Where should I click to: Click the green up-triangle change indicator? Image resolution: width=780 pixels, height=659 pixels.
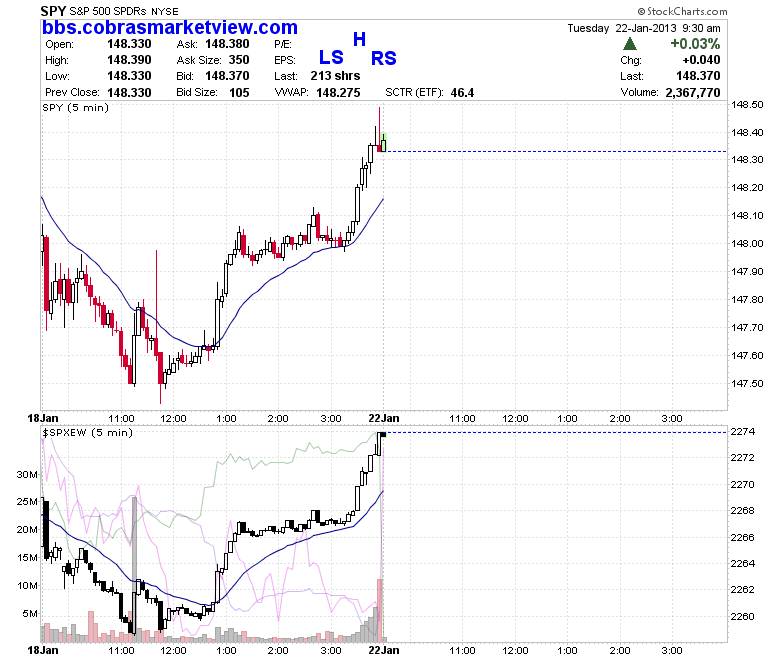pyautogui.click(x=630, y=44)
